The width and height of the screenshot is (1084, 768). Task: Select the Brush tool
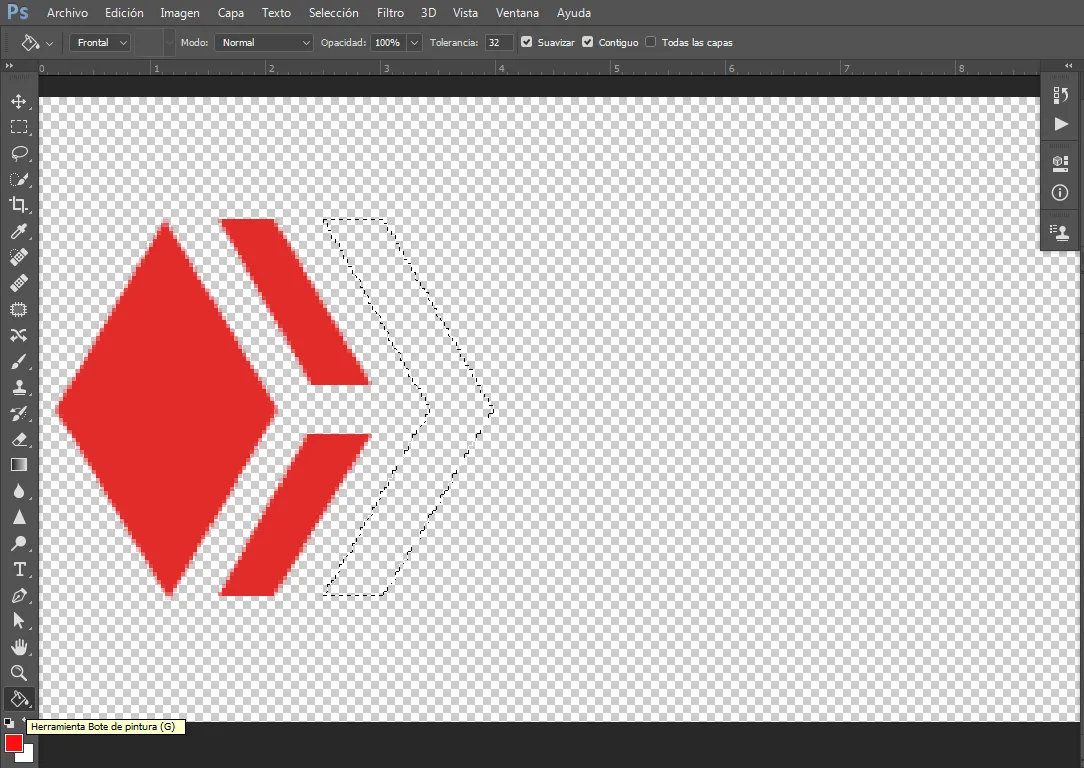coord(19,362)
